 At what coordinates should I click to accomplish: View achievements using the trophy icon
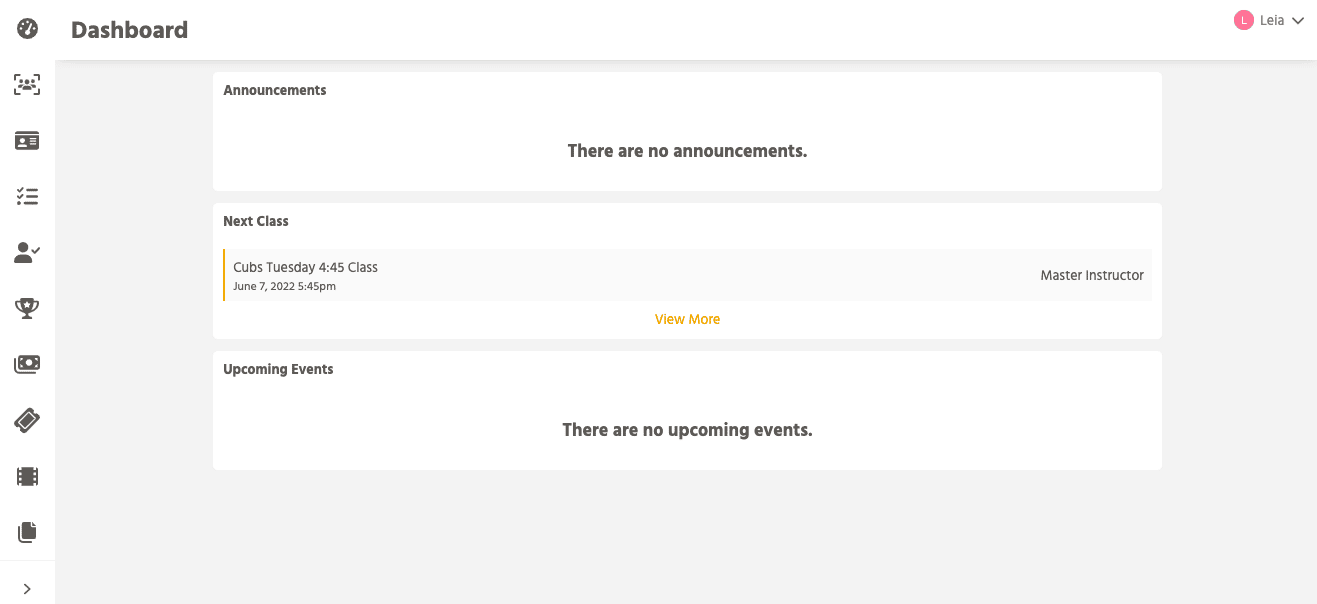pyautogui.click(x=27, y=308)
